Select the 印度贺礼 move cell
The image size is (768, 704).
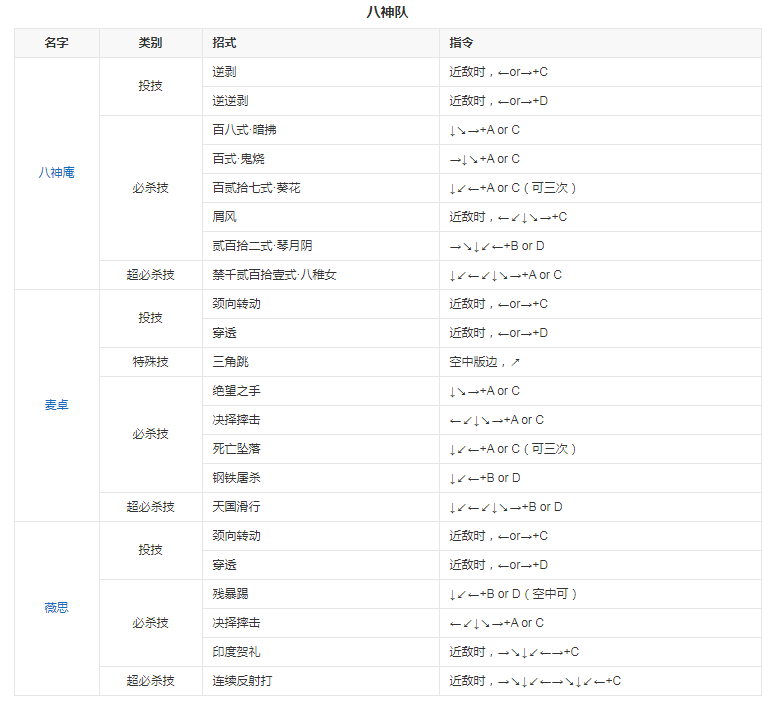coord(236,652)
